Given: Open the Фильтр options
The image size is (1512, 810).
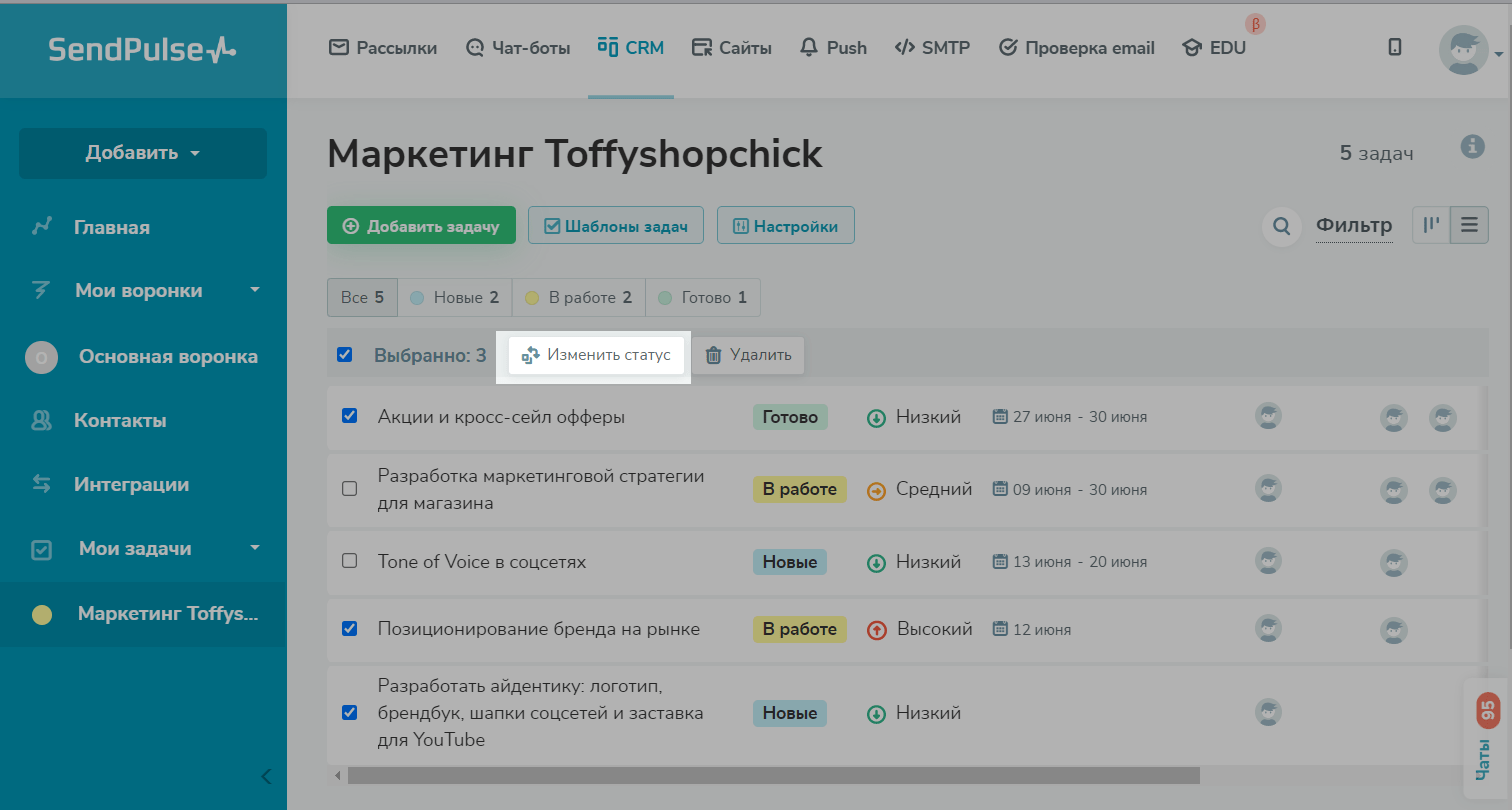Looking at the screenshot, I should pyautogui.click(x=1354, y=226).
